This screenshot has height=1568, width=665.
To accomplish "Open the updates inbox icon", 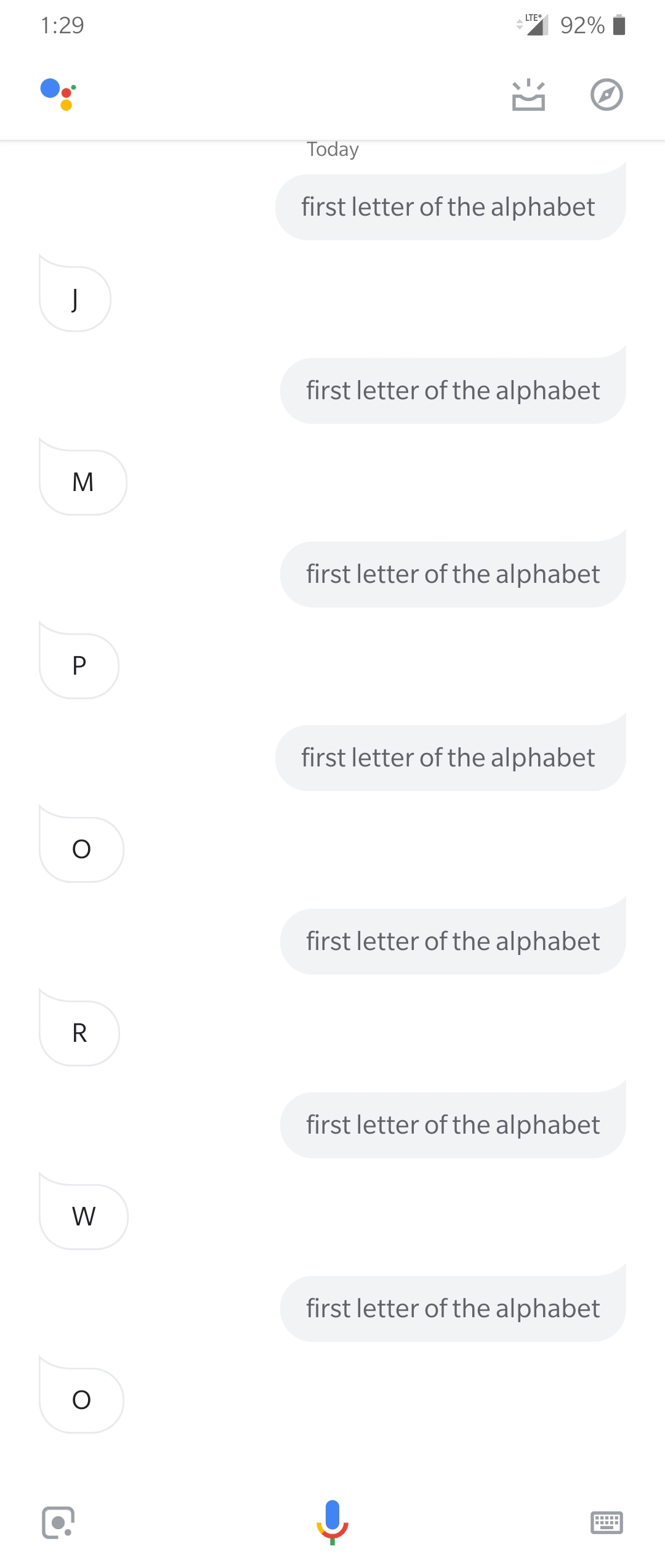I will point(528,95).
